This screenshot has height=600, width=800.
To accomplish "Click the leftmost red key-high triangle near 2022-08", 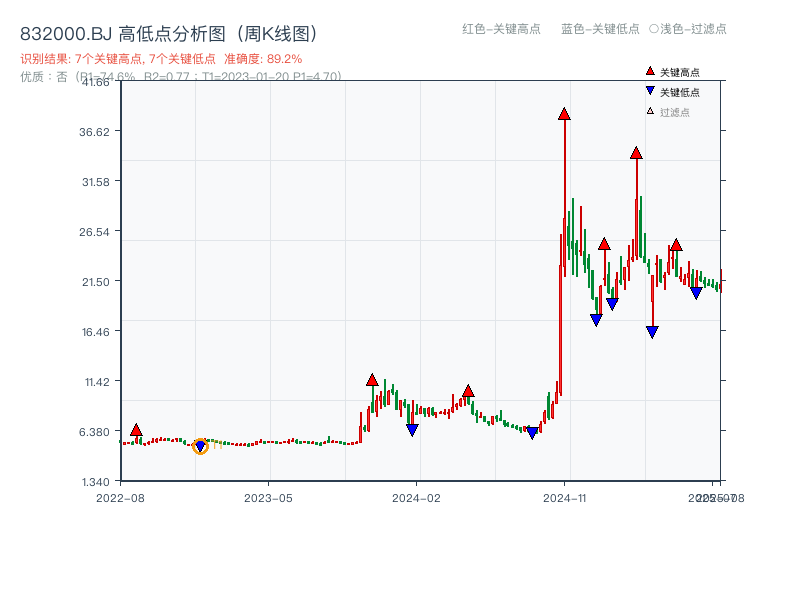I will click(x=135, y=430).
